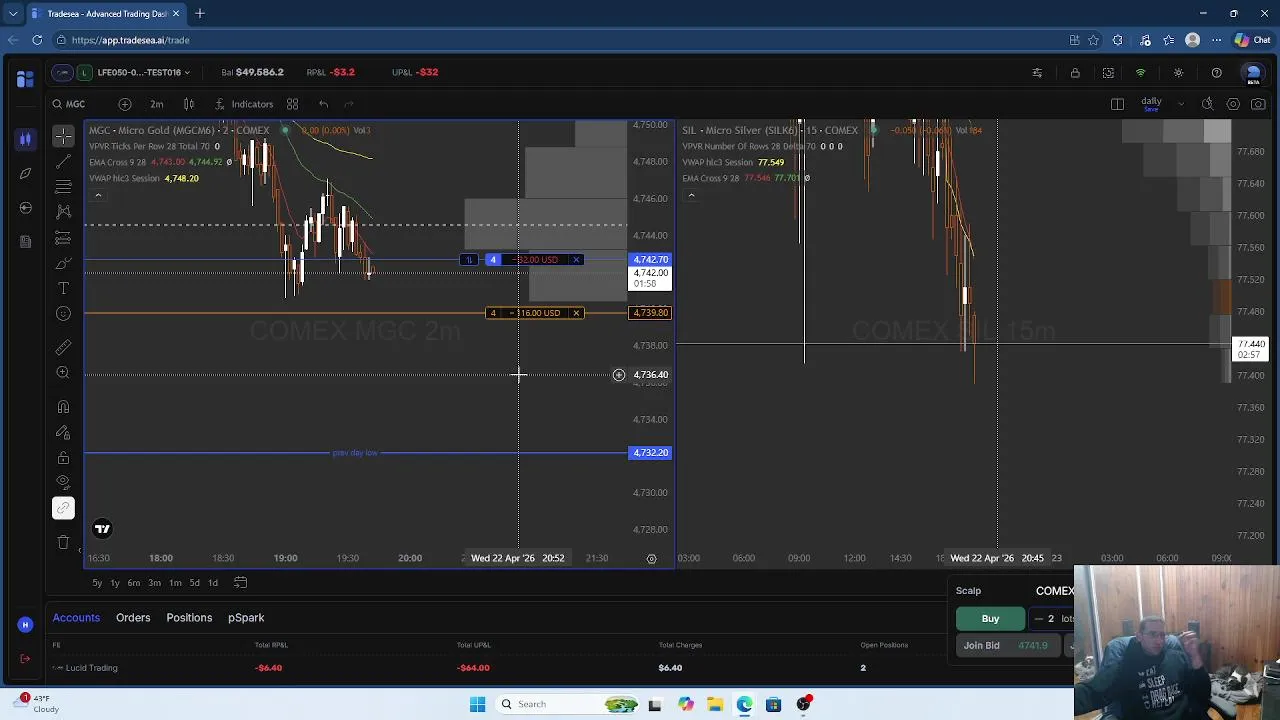The width and height of the screenshot is (1280, 720).
Task: Select the brush drawing tool
Action: click(x=63, y=263)
